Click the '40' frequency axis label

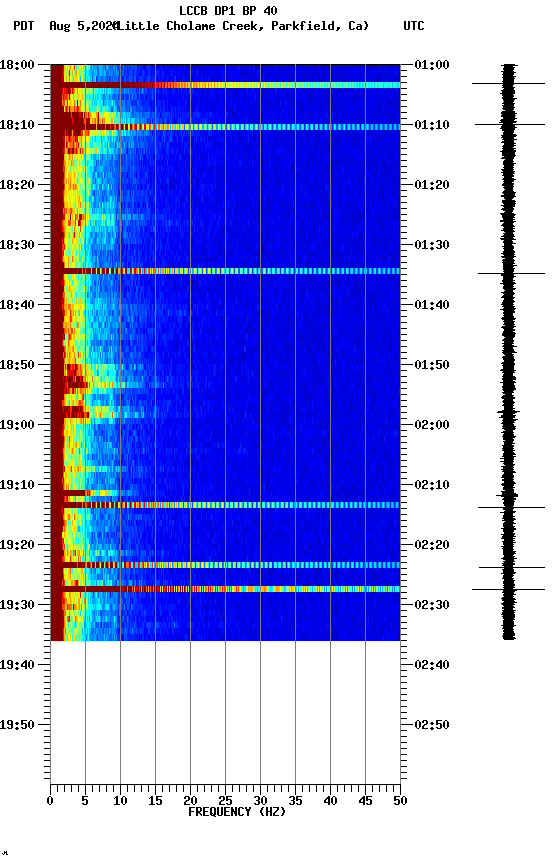331,802
